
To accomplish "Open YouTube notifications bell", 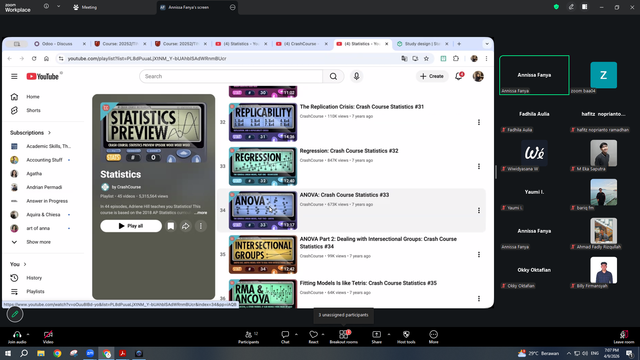I will 459,76.
